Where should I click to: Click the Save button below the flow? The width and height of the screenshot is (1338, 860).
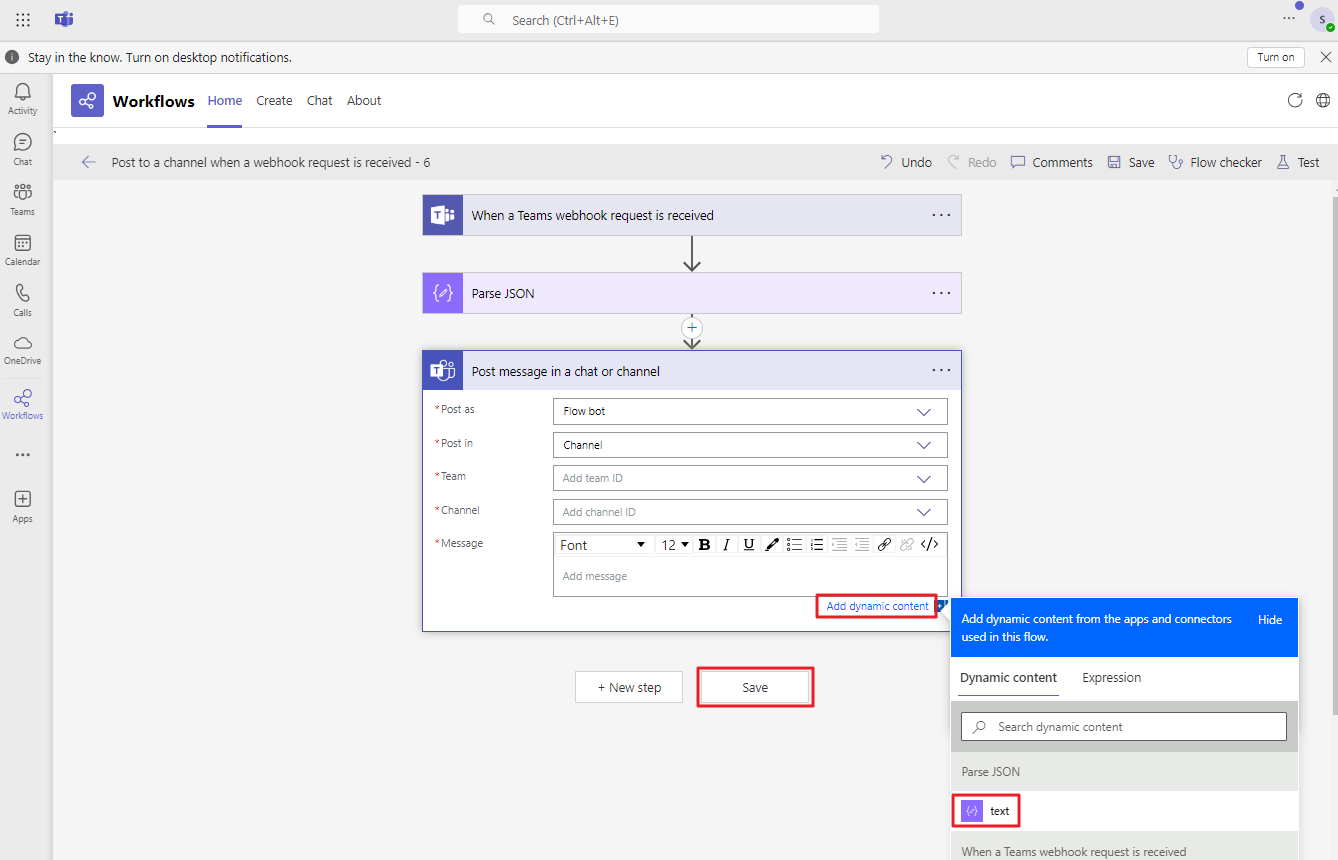tap(755, 687)
